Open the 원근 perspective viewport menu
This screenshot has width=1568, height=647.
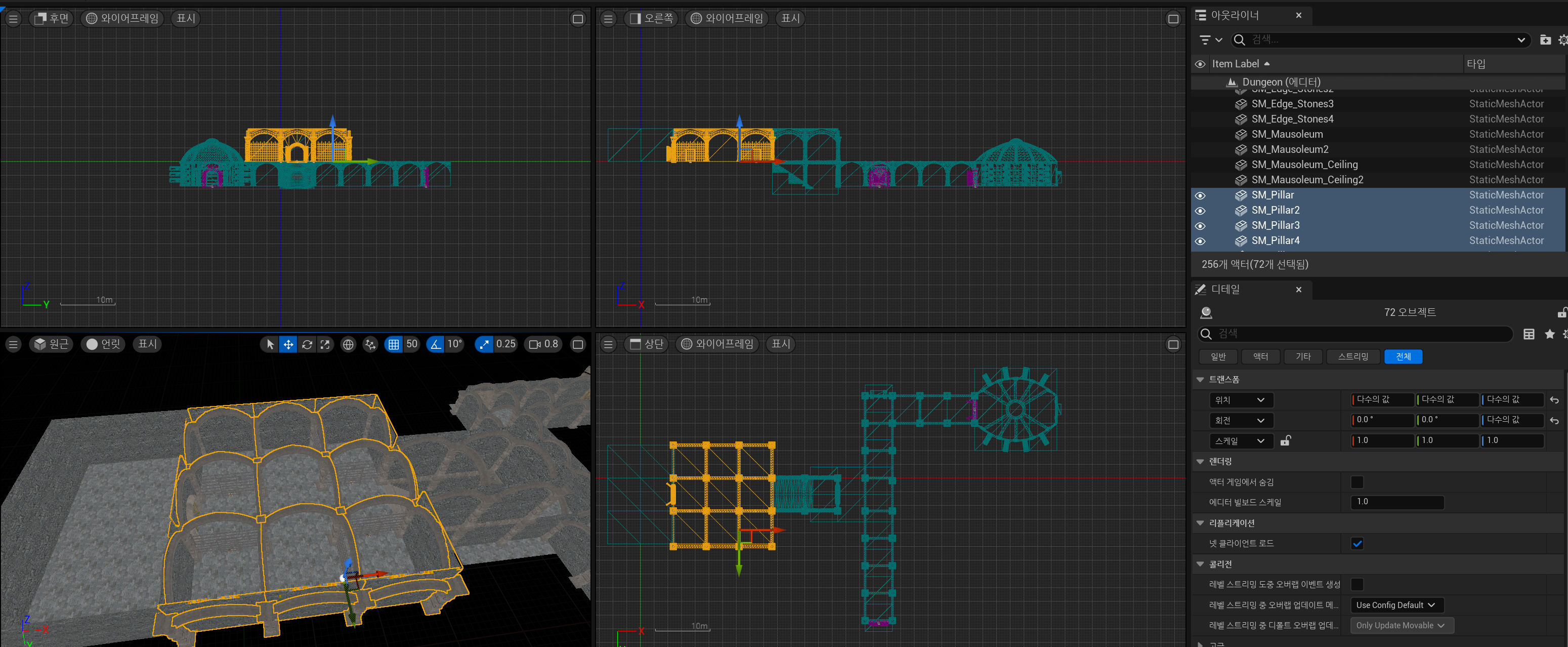(51, 344)
